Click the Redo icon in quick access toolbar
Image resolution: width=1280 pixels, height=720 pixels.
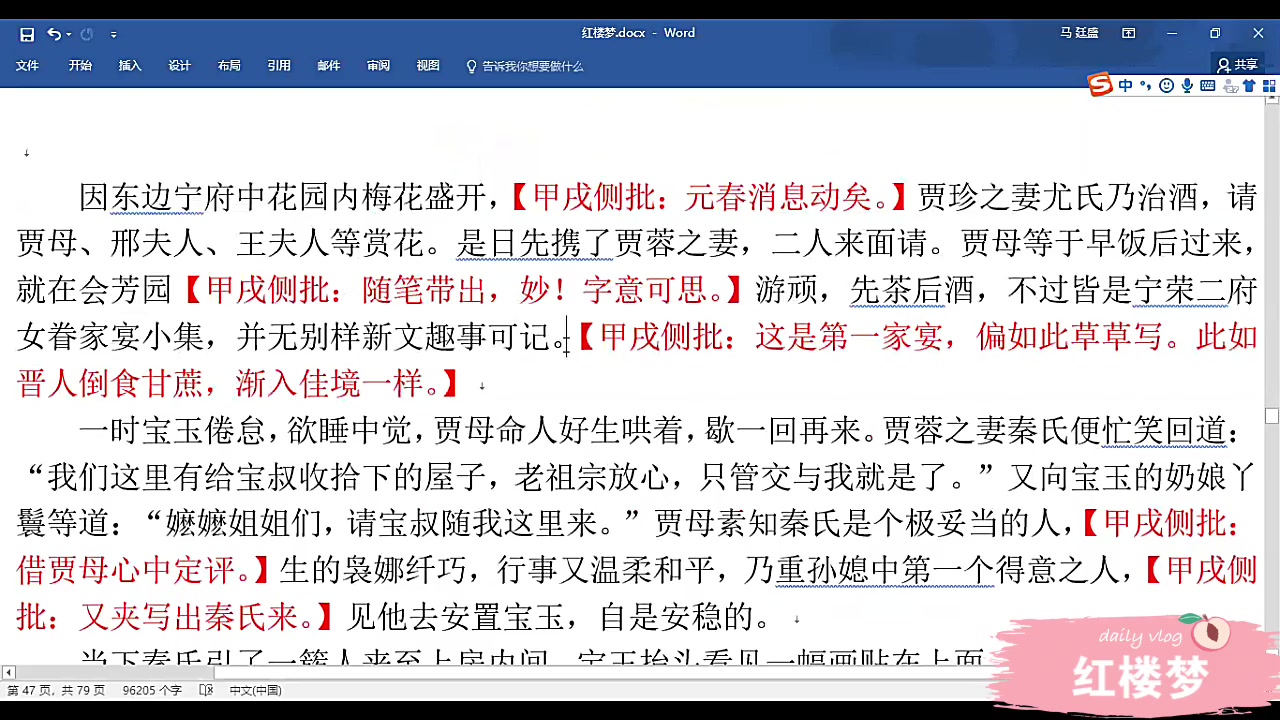click(x=87, y=34)
